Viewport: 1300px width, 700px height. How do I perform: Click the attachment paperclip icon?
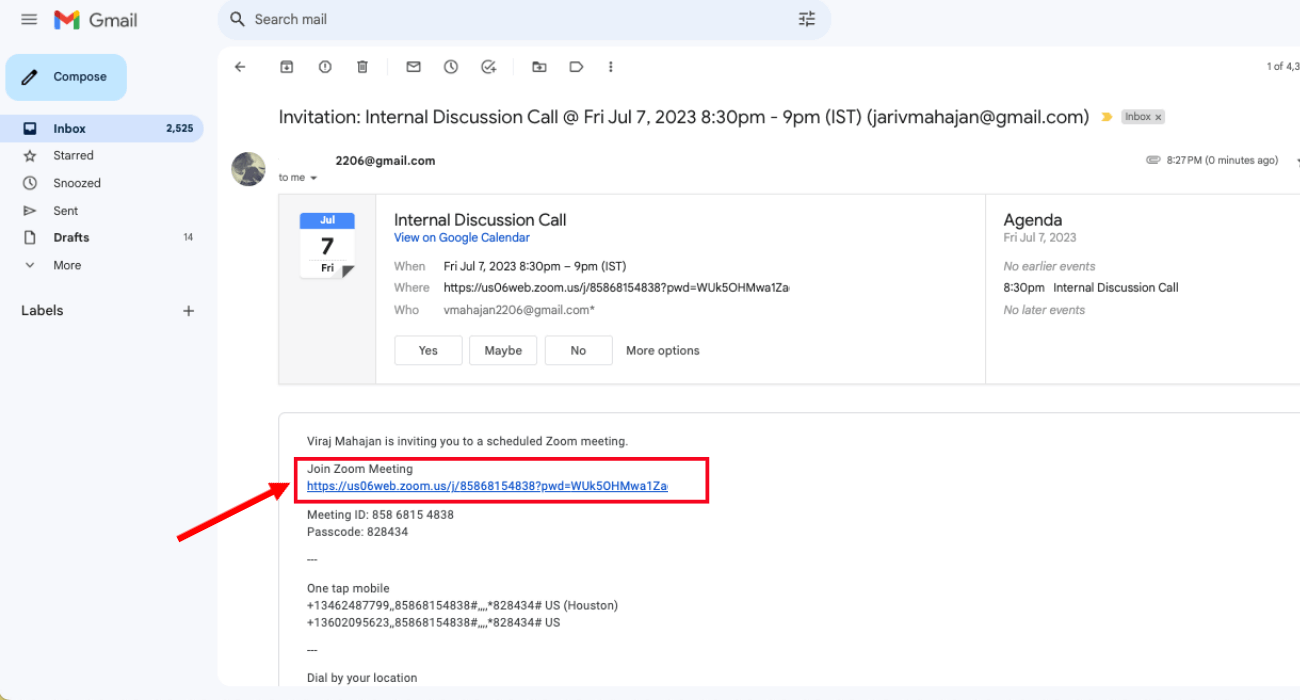pyautogui.click(x=1153, y=160)
